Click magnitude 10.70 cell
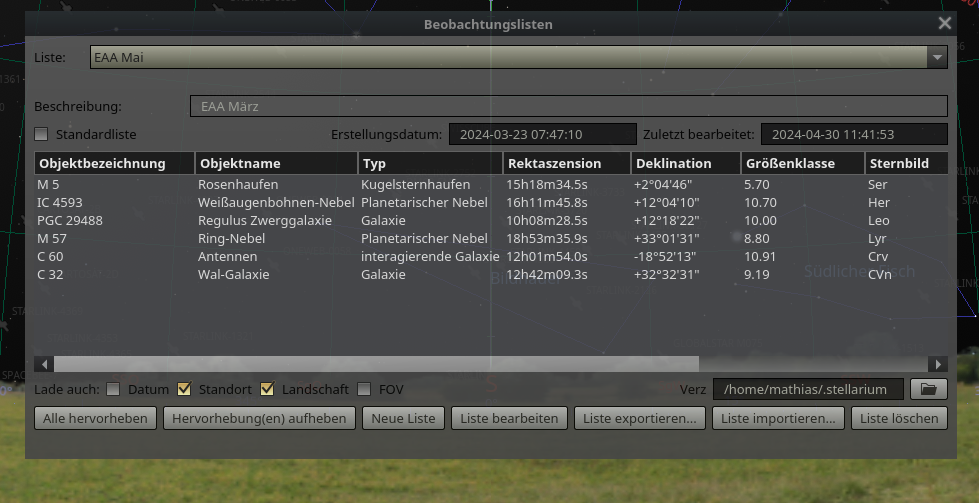Viewport: 979px width, 503px height. (x=760, y=203)
